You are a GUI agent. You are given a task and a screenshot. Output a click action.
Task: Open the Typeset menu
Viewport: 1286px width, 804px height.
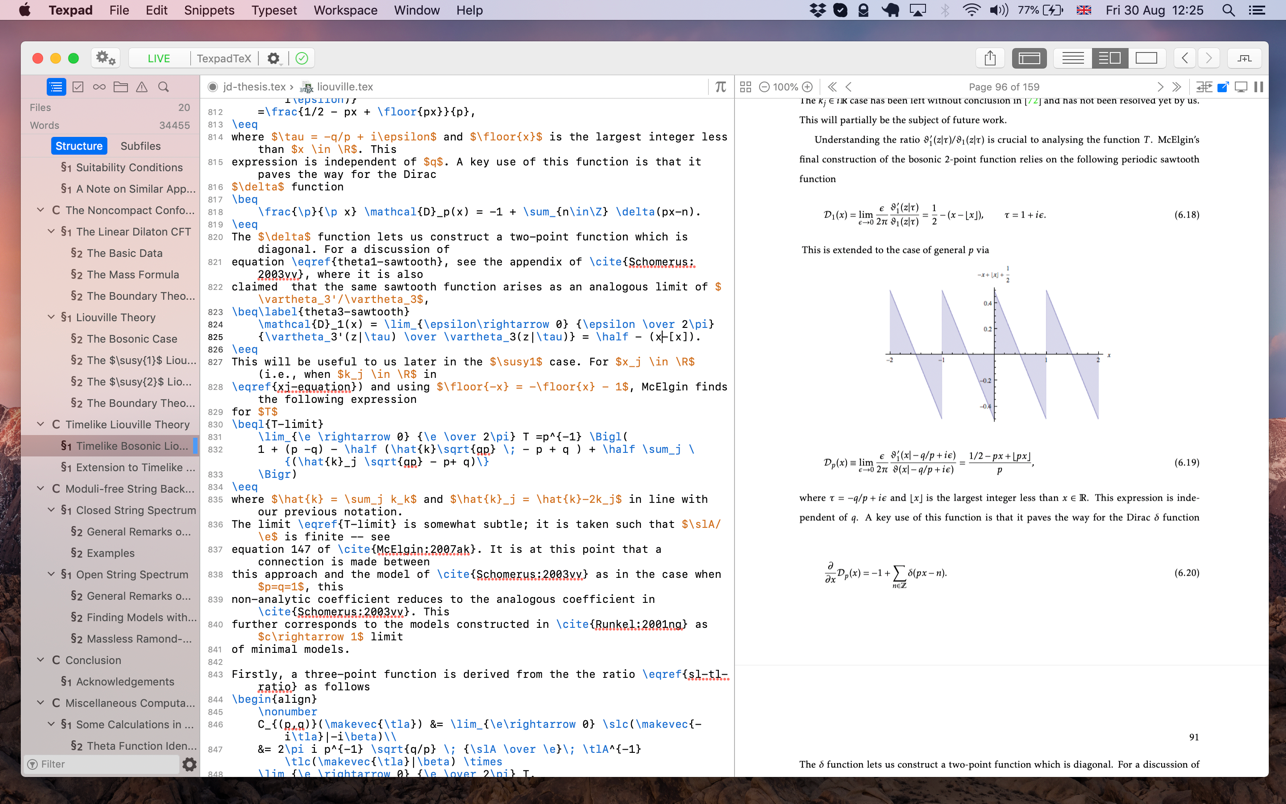[273, 10]
